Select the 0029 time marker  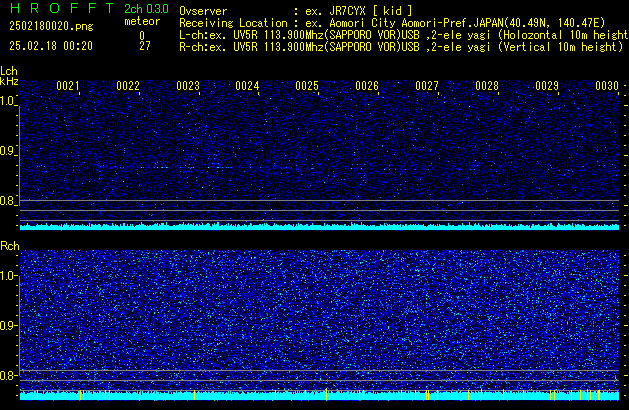[547, 86]
